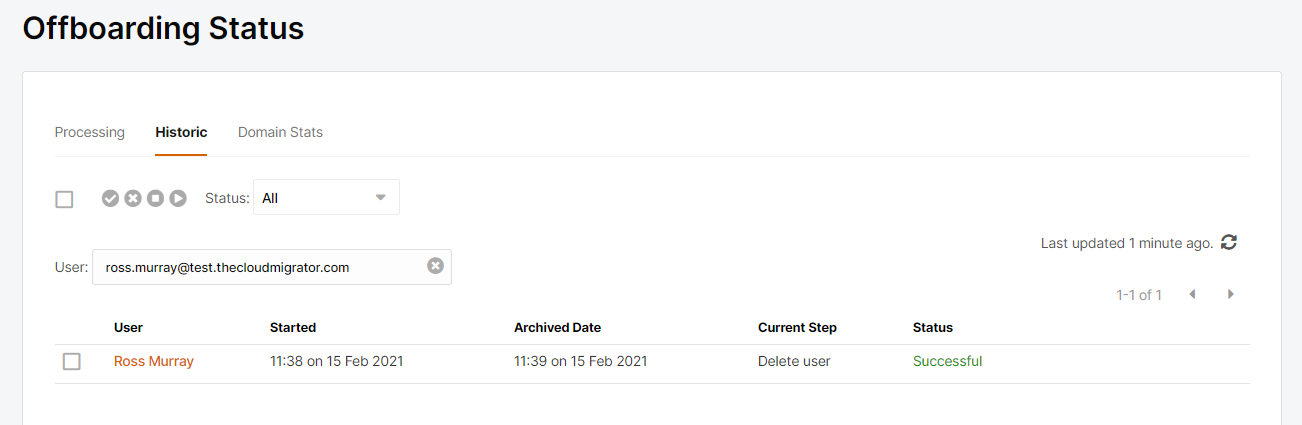Click the checkmark approve icon in toolbar
Screen dimensions: 1302x425
111,198
